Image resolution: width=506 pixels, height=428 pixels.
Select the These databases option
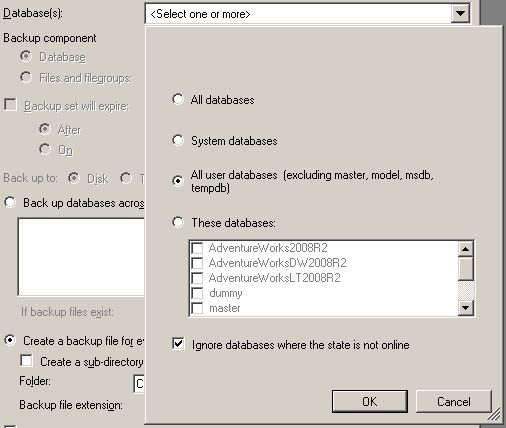pyautogui.click(x=178, y=222)
